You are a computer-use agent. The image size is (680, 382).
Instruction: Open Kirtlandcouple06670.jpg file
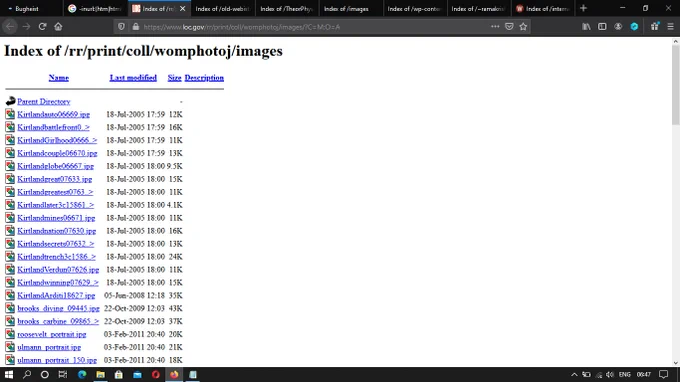[x=57, y=153]
